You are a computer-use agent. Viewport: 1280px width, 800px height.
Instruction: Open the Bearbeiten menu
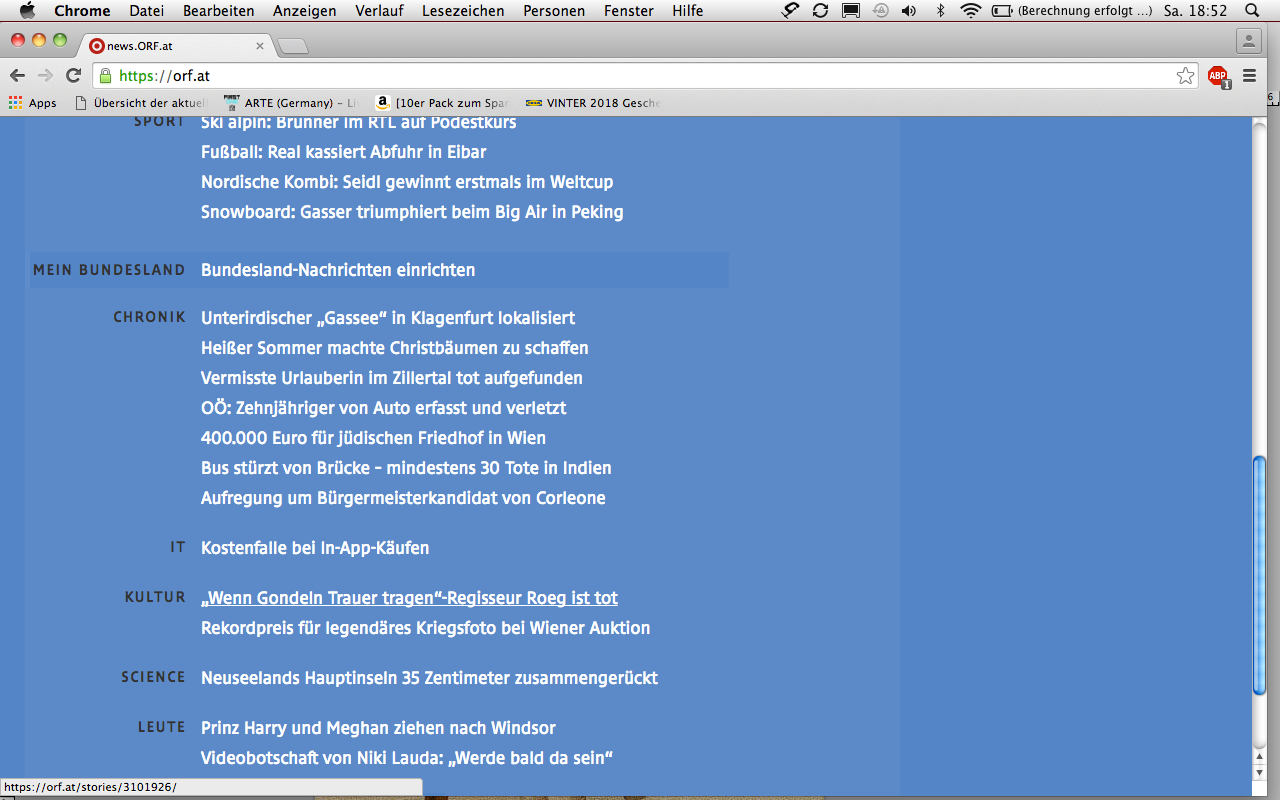pyautogui.click(x=218, y=11)
